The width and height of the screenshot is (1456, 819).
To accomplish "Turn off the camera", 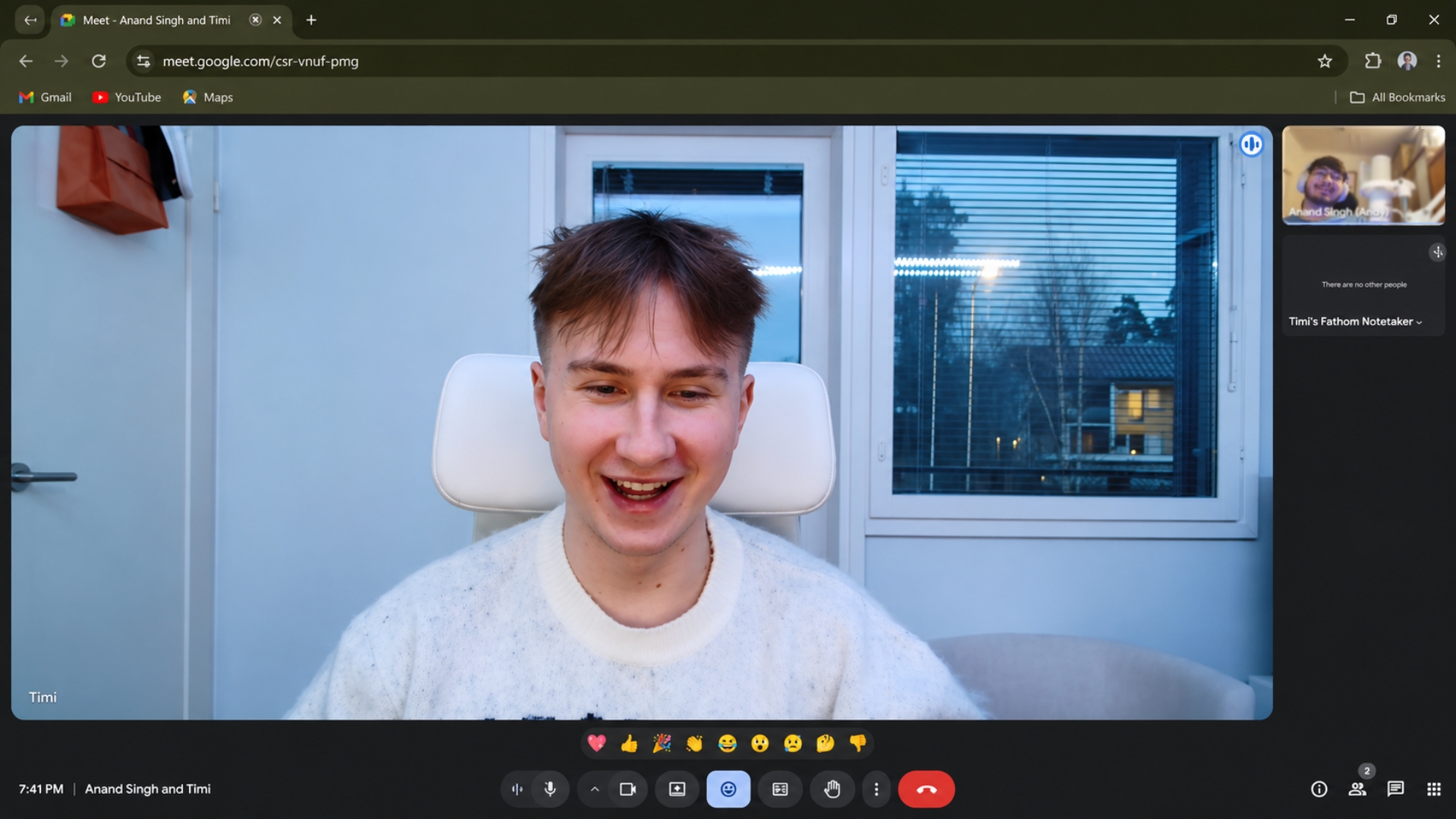I will (x=627, y=789).
